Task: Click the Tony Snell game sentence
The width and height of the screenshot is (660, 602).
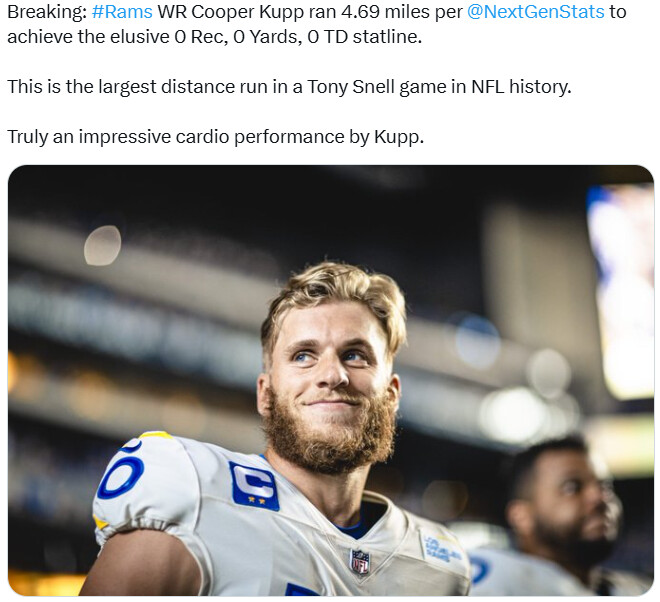Action: (x=289, y=87)
